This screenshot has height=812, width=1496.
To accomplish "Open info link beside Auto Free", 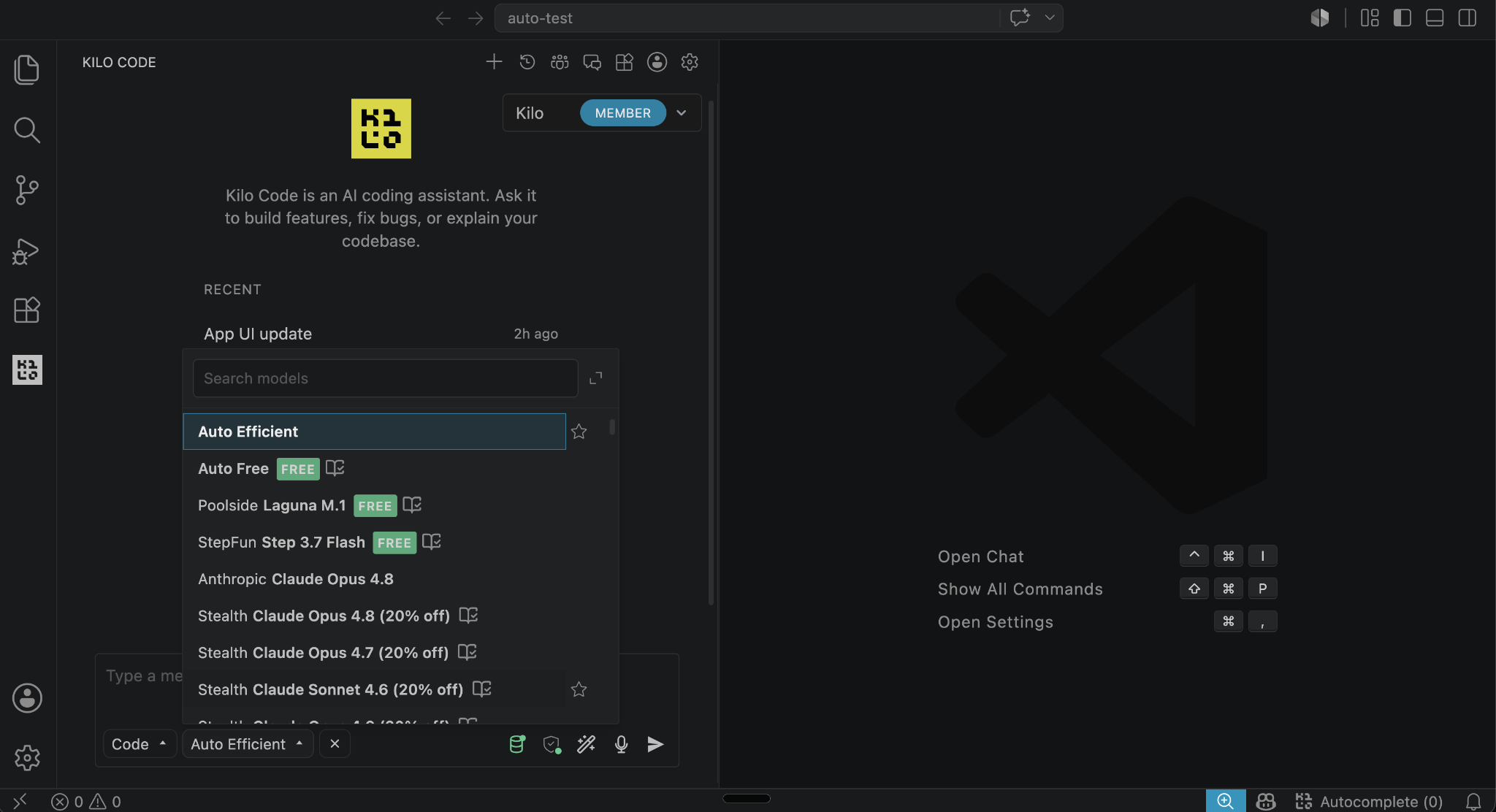I will (x=335, y=468).
